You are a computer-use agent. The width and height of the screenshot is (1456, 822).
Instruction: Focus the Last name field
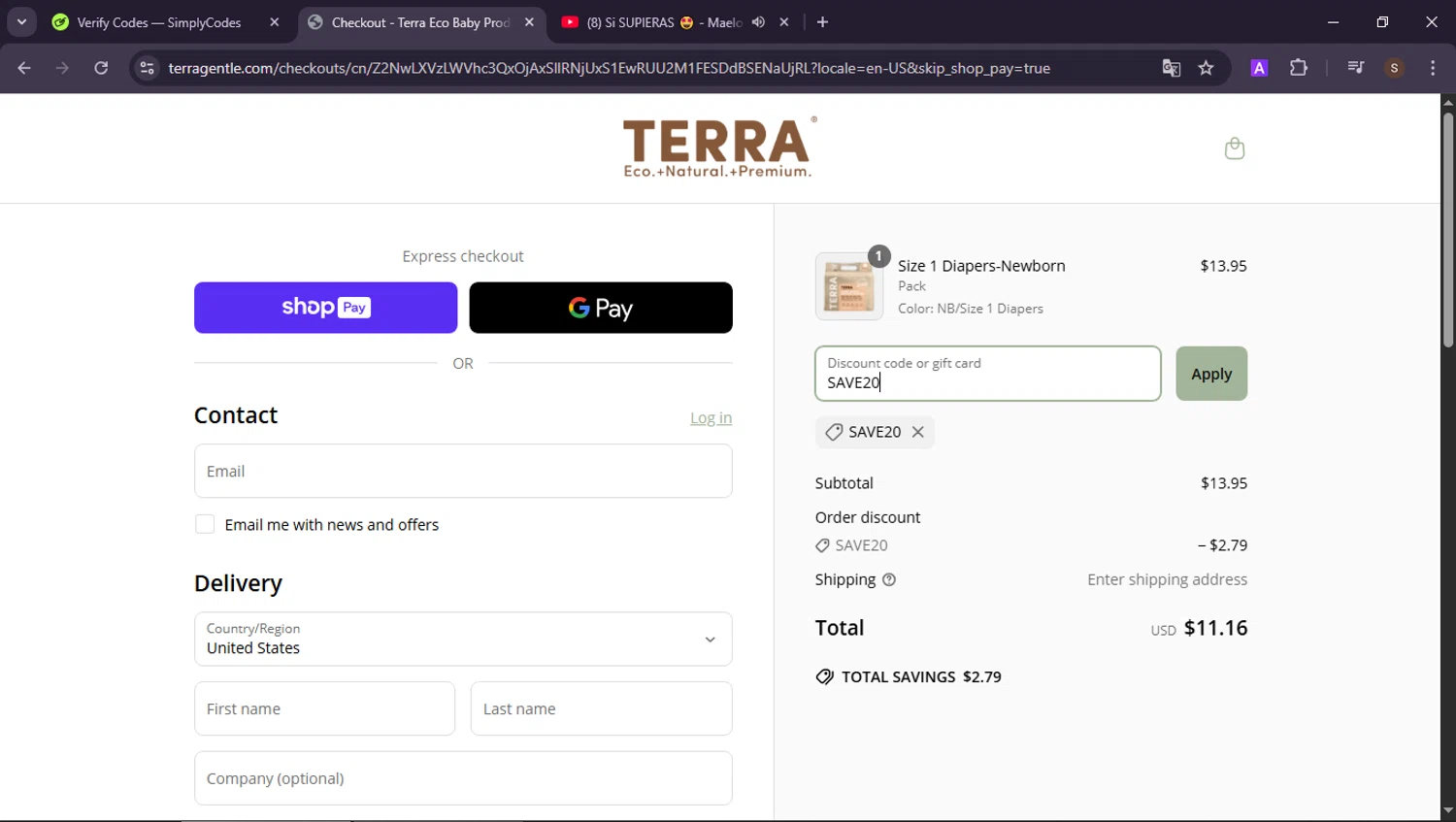pyautogui.click(x=601, y=708)
